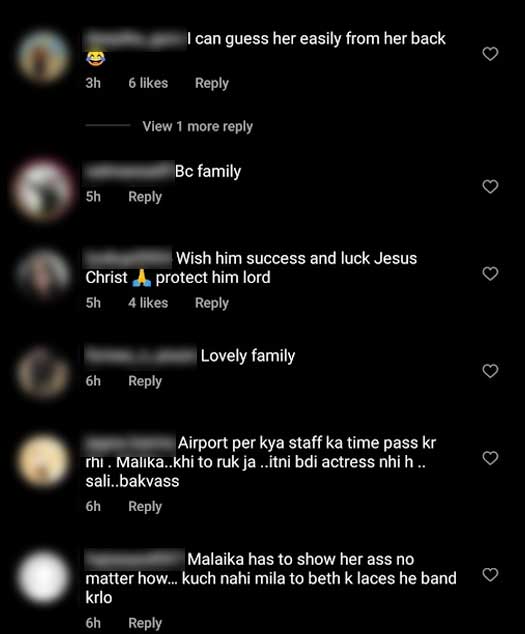Open profile picture of 'Bc family' commenter
Screen dimensions: 525x634
click(43, 190)
